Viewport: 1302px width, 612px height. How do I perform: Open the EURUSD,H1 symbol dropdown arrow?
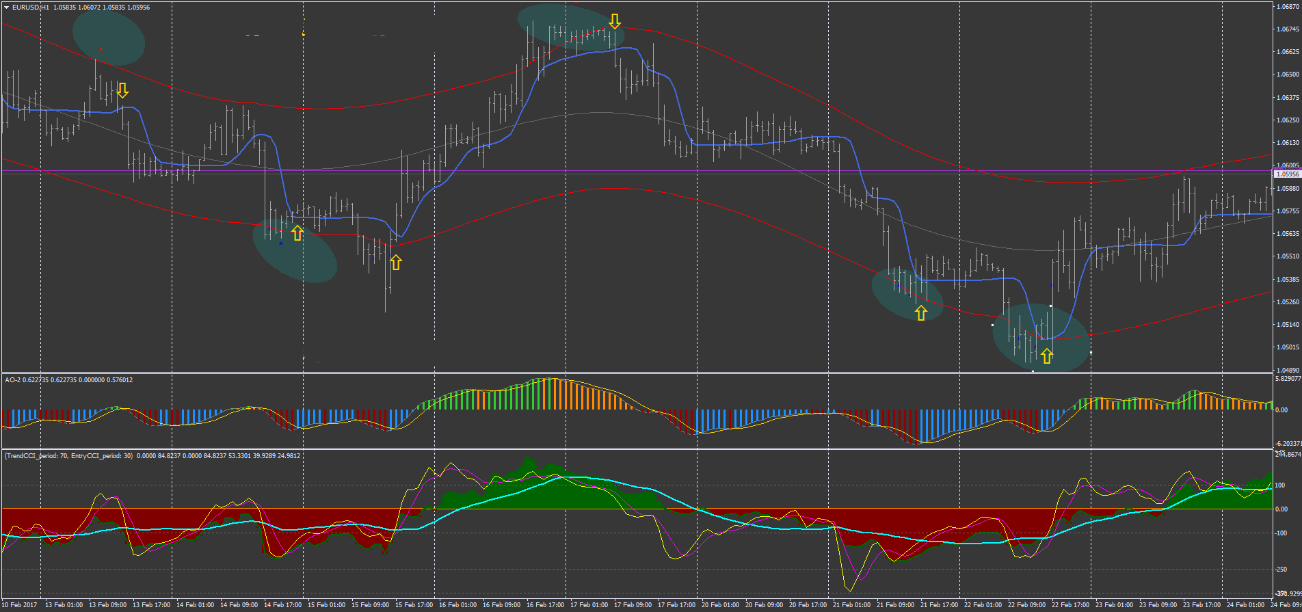[7, 5]
